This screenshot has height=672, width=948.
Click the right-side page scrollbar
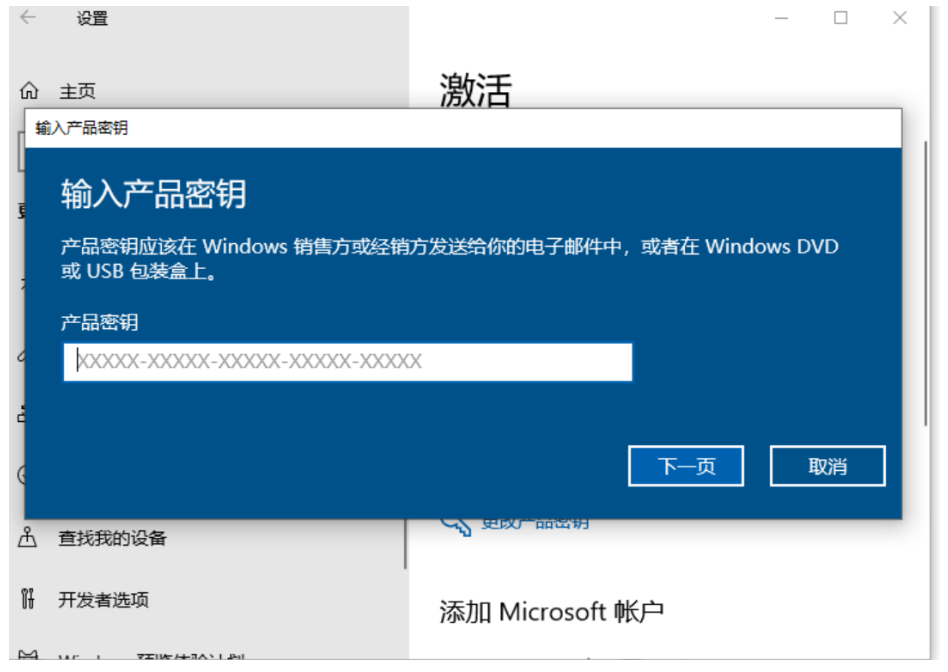click(x=925, y=284)
